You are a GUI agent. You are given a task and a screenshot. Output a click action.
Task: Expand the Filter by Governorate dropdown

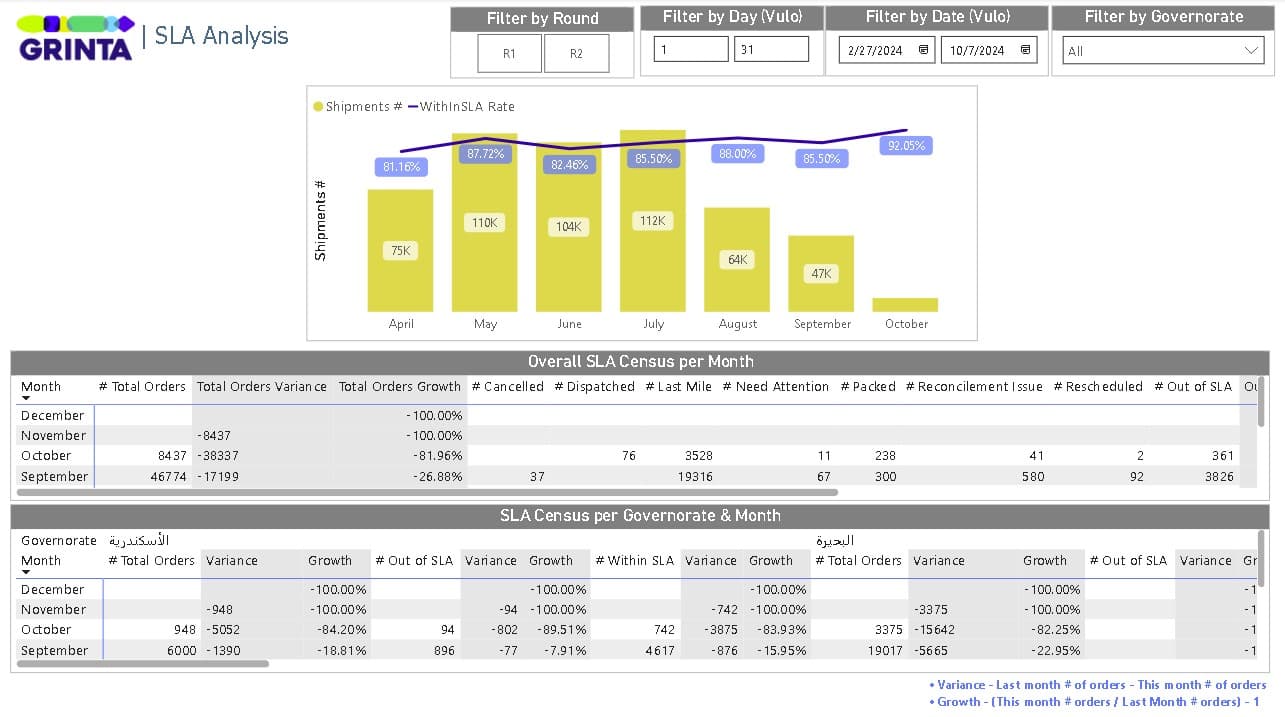(x=1252, y=50)
